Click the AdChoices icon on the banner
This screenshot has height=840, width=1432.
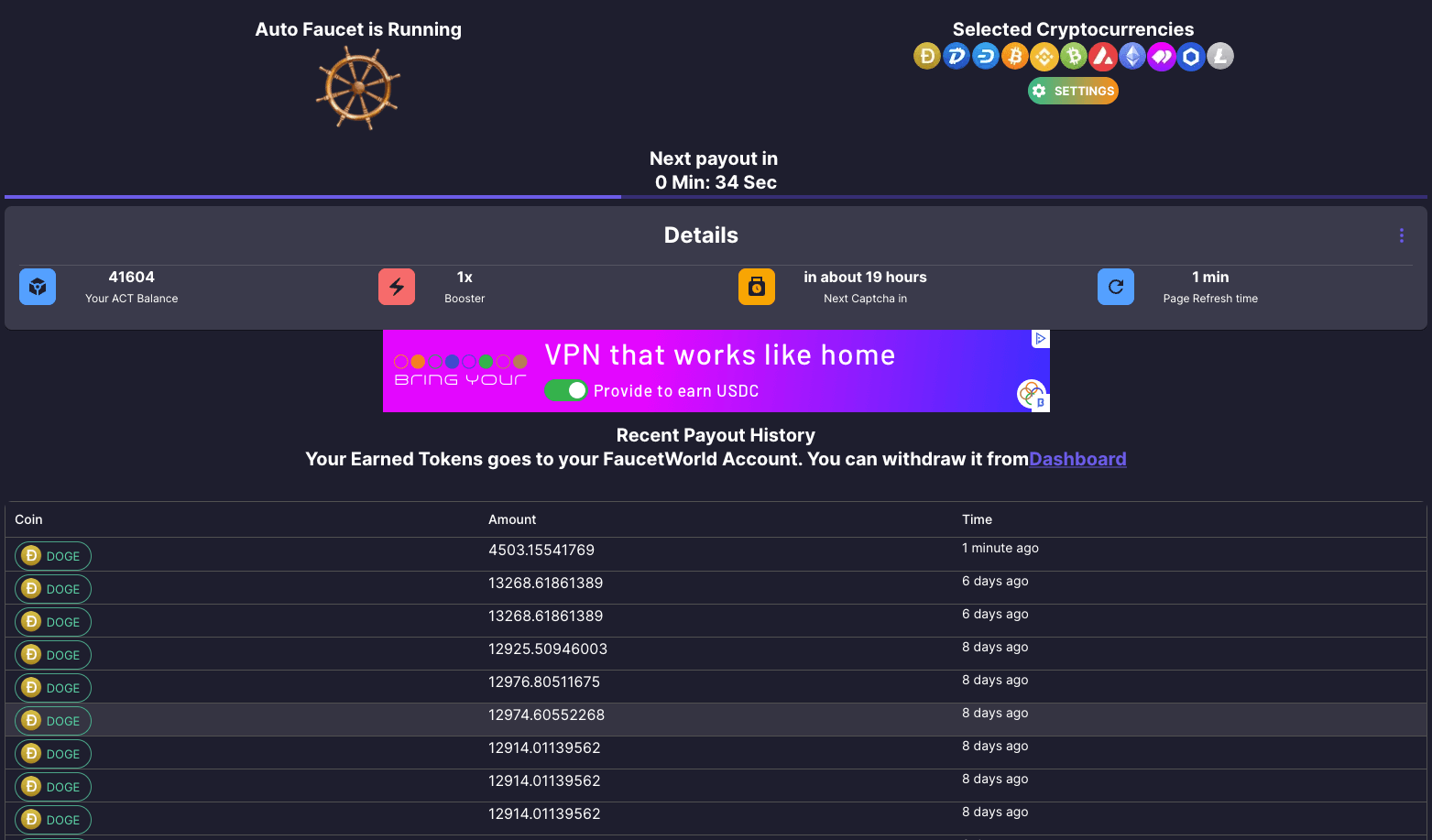point(1040,339)
